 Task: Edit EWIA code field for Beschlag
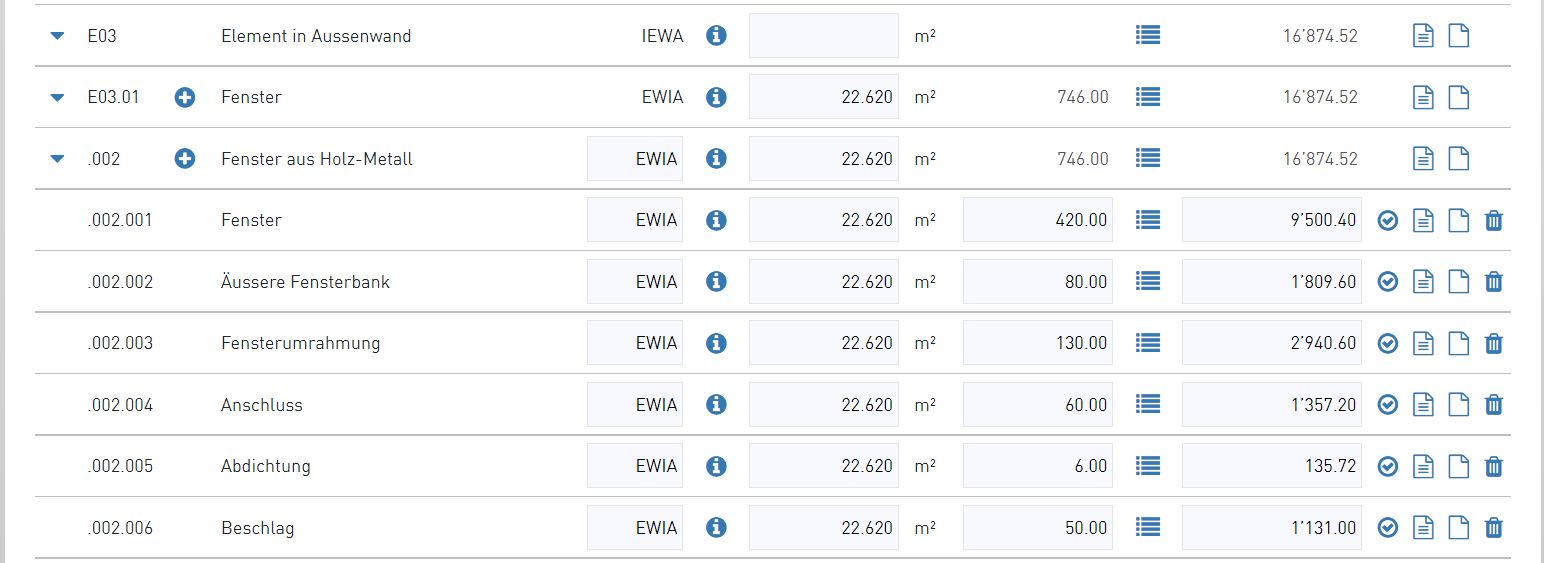[635, 528]
